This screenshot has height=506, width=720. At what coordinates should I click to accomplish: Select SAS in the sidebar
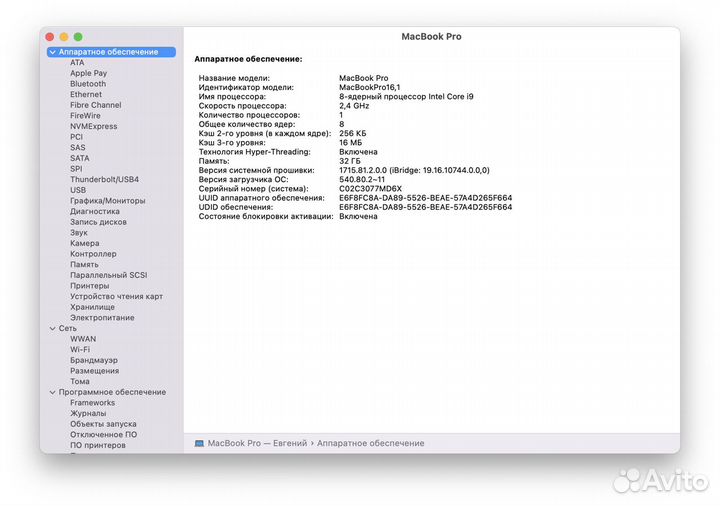click(x=78, y=147)
